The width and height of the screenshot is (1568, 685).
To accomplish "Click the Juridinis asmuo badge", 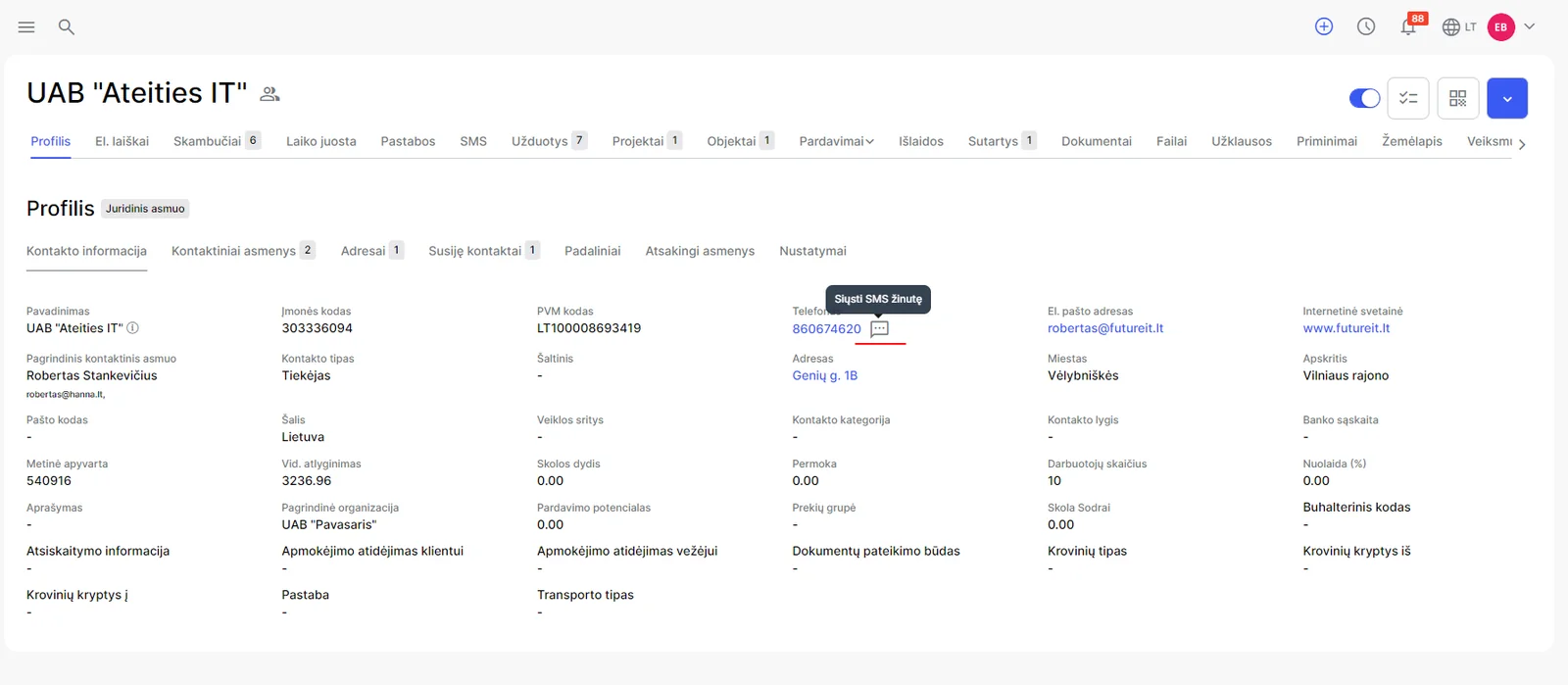I will point(145,209).
